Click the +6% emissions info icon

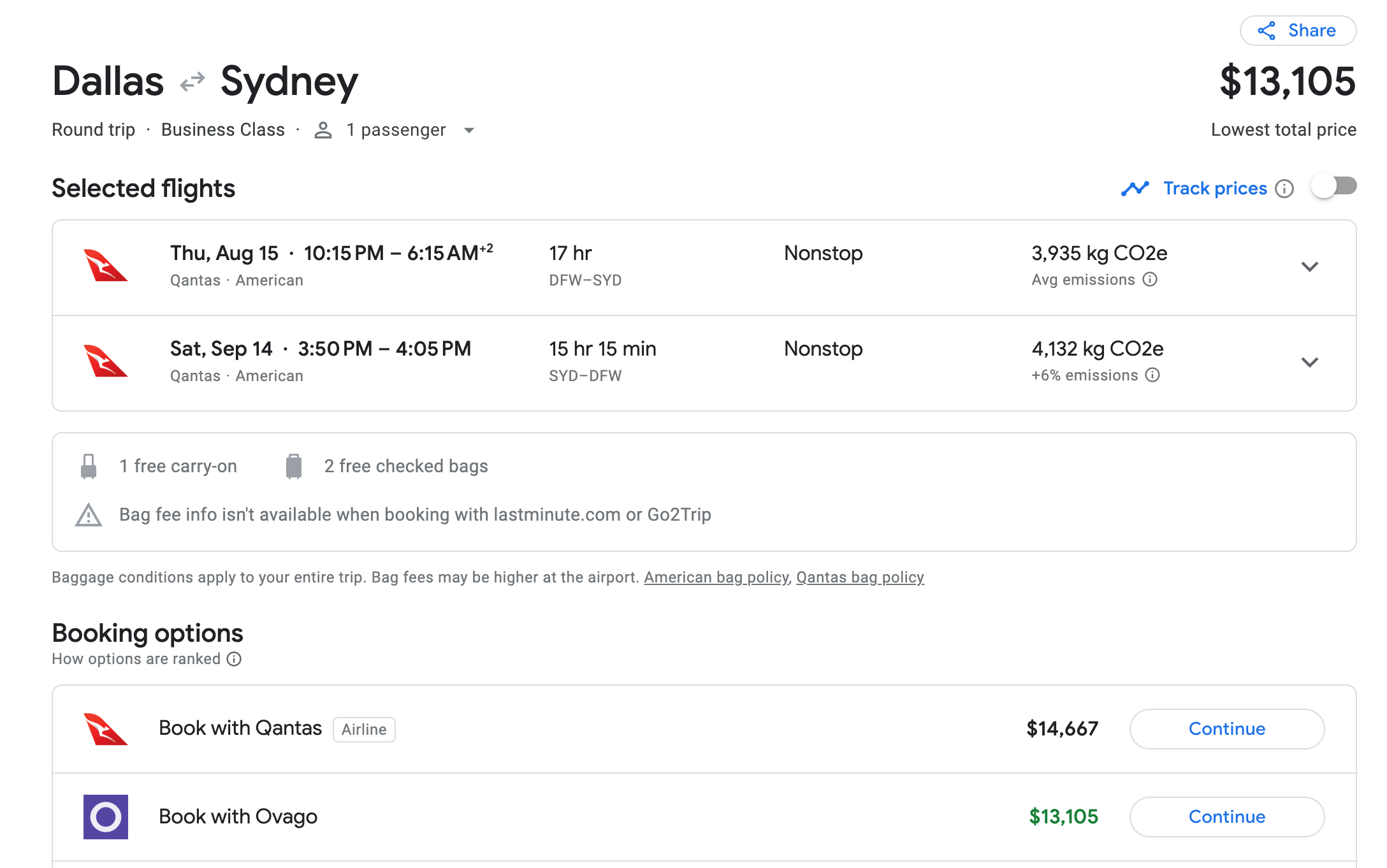tap(1152, 375)
